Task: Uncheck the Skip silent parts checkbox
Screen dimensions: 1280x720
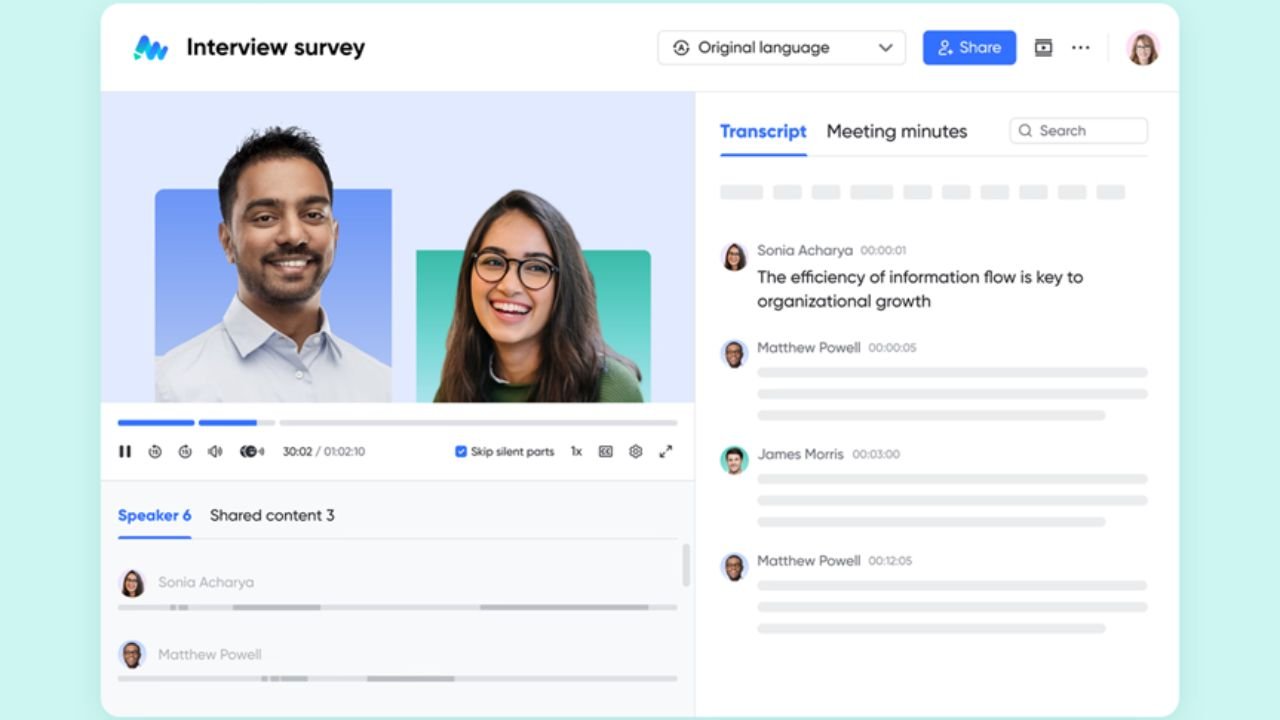Action: coord(460,451)
